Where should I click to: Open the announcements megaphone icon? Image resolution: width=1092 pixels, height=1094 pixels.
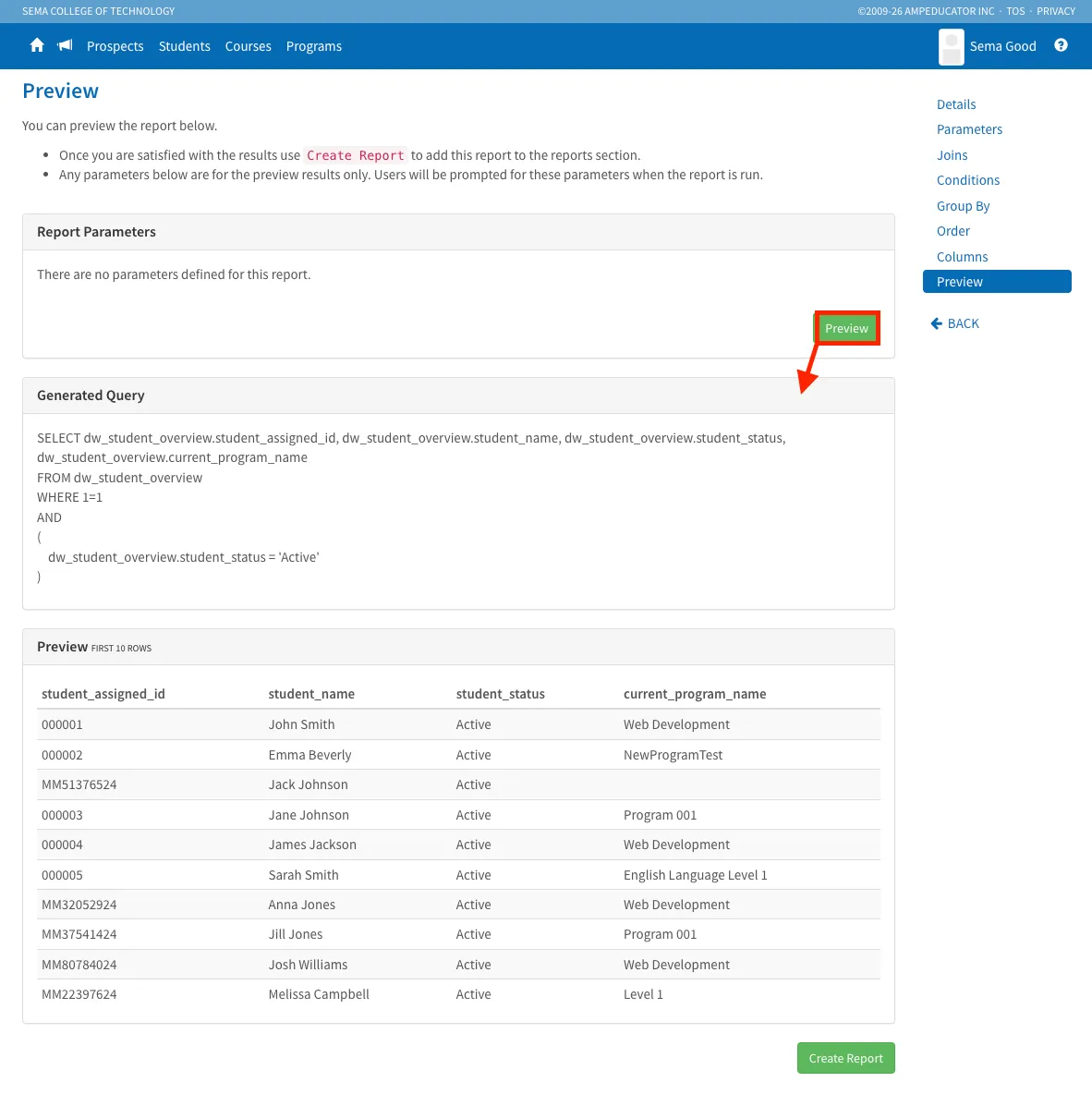pos(65,45)
